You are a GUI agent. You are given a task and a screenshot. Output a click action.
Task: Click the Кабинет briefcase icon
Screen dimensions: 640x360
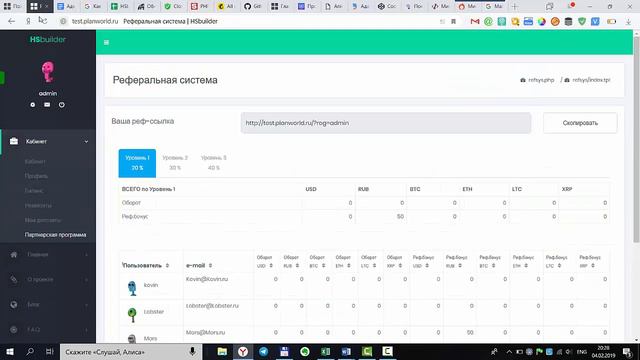pyautogui.click(x=14, y=141)
